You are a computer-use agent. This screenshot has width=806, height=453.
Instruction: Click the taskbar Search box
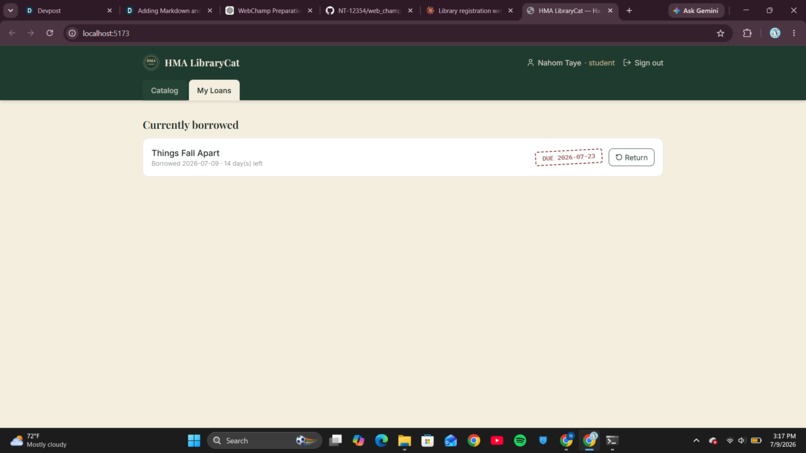click(264, 441)
